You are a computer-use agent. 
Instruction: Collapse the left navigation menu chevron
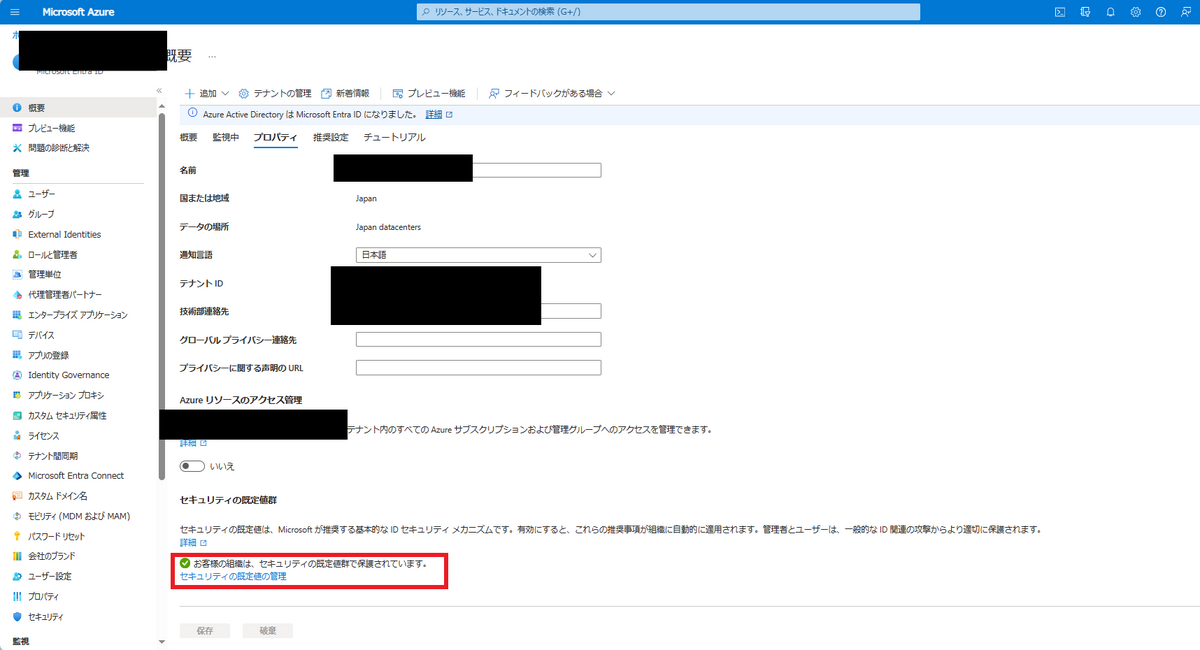[x=160, y=91]
